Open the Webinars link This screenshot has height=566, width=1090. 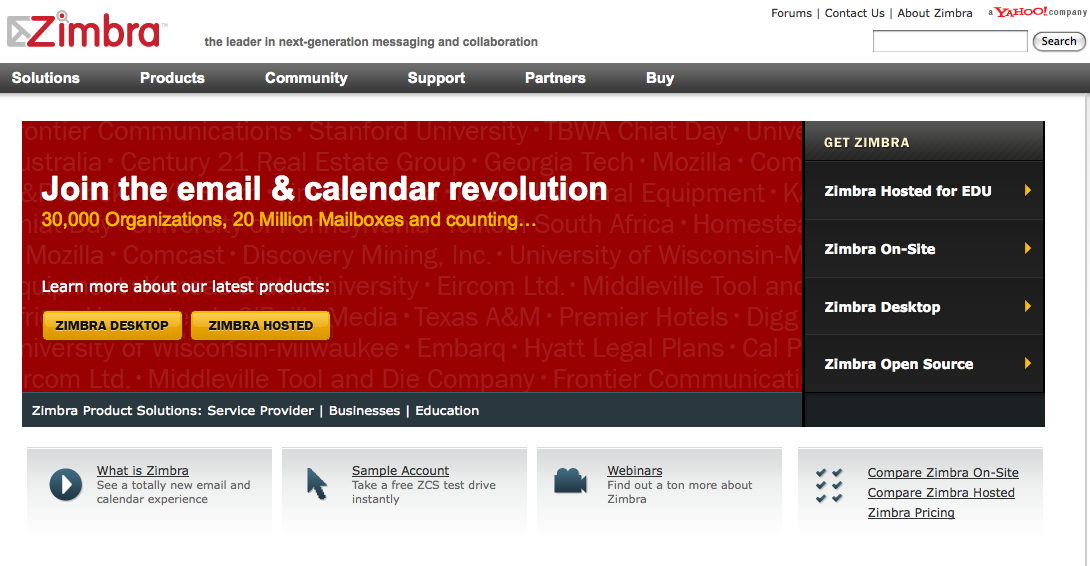635,471
